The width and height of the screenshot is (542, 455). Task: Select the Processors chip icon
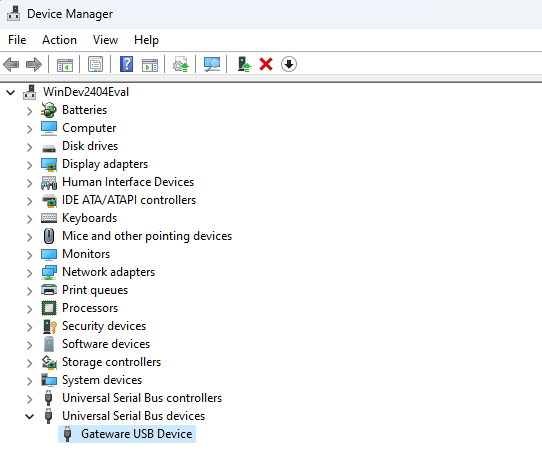click(x=49, y=308)
